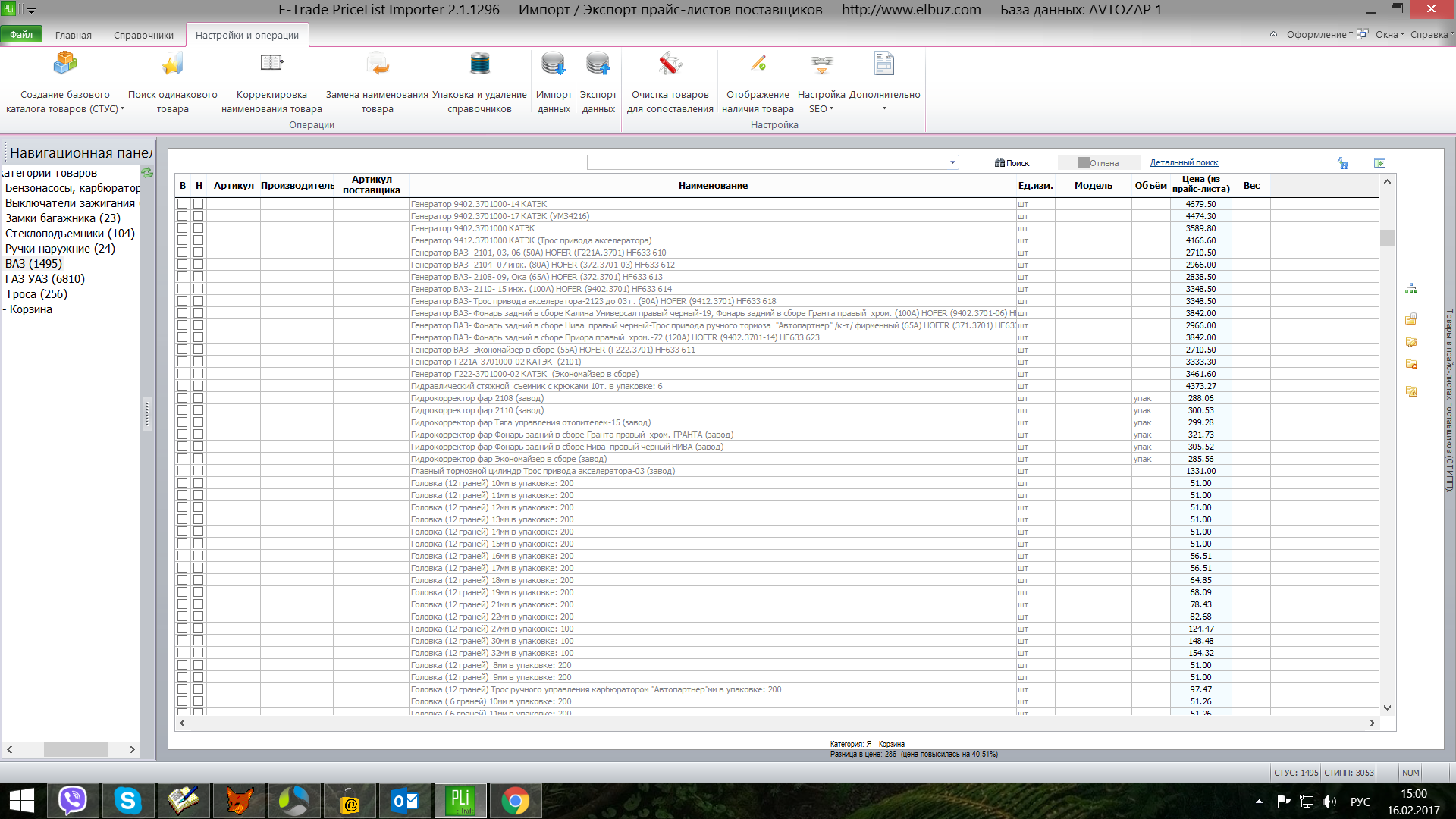Check Н box for Генератор 9402.3701000-14 КАТЭК

(198, 204)
